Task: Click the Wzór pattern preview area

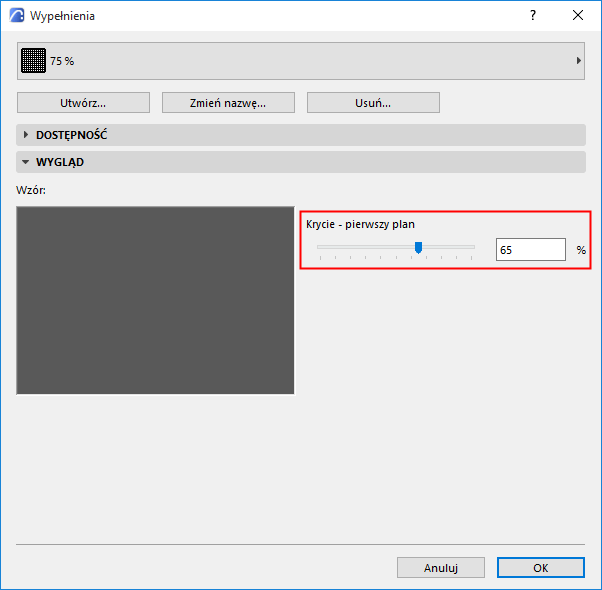Action: (155, 300)
